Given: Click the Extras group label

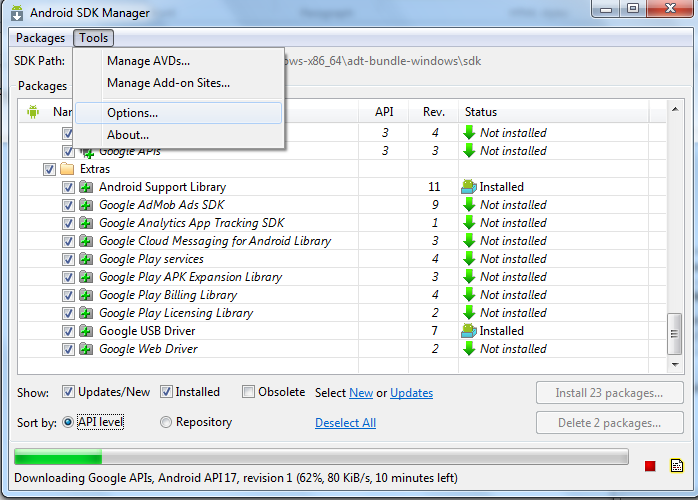Looking at the screenshot, I should pyautogui.click(x=95, y=169).
